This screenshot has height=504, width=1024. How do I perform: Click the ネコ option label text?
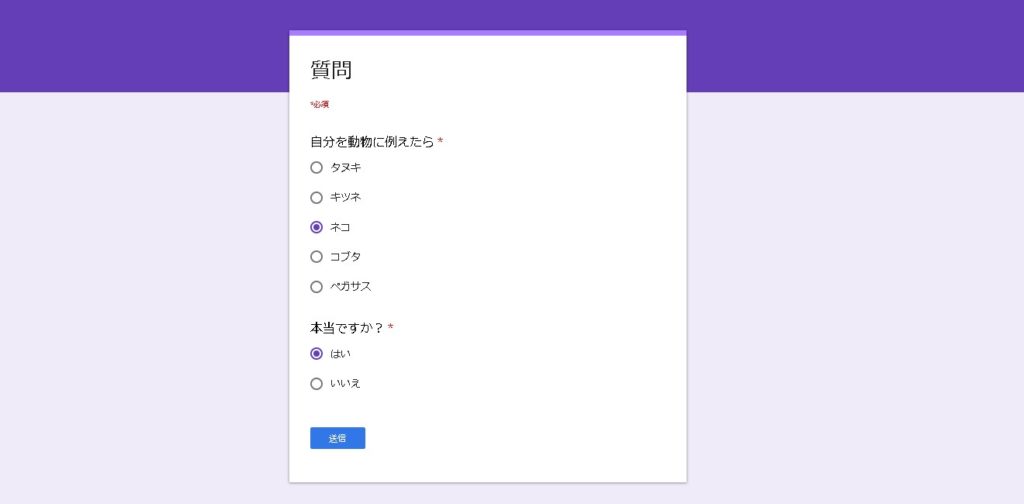pos(341,227)
